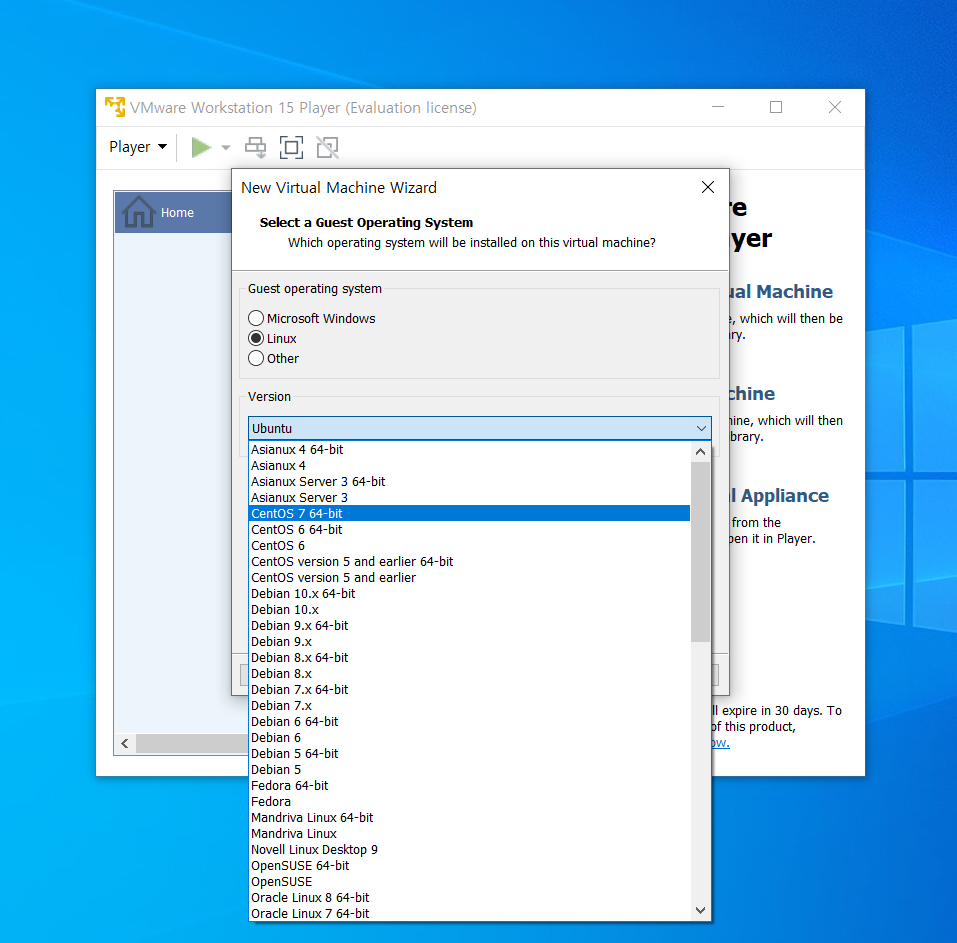Select Debian 7.x entry
The height and width of the screenshot is (943, 957).
pos(470,706)
